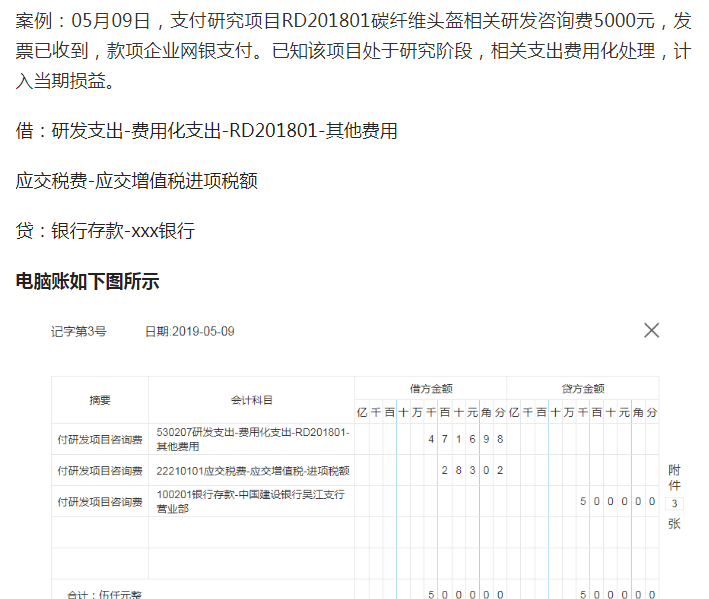Click the 附件 label beside the table
The image size is (709, 599).
tap(674, 477)
